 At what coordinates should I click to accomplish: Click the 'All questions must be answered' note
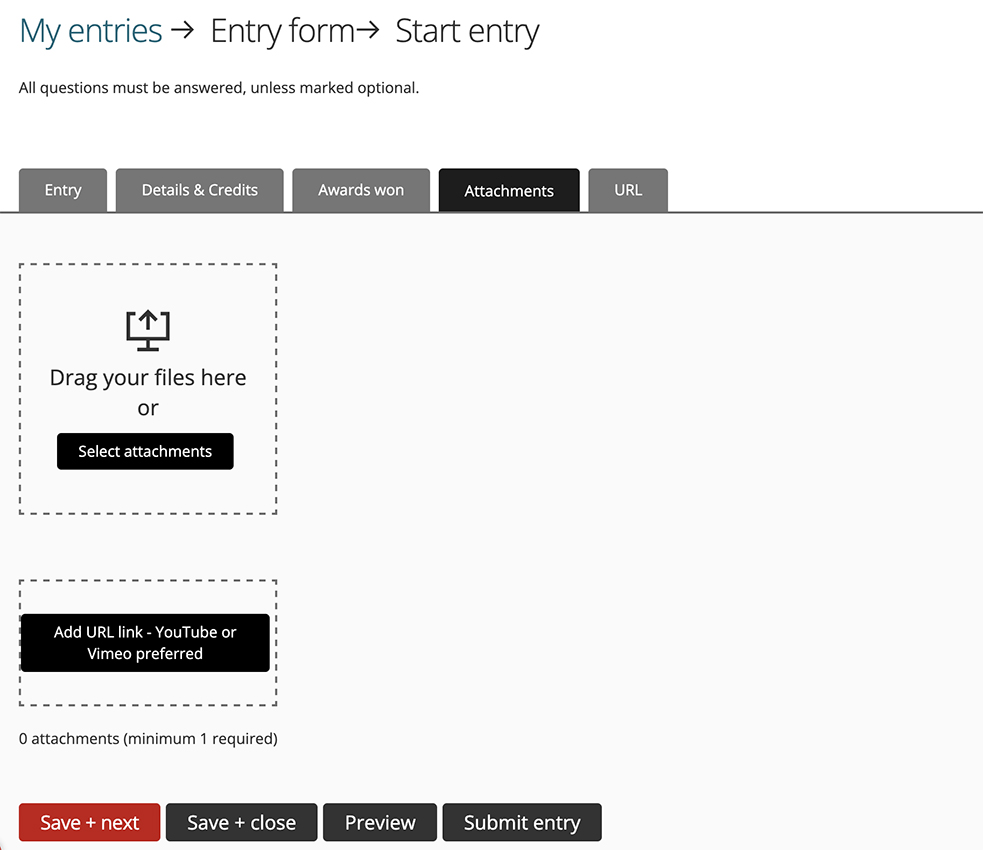click(x=219, y=88)
